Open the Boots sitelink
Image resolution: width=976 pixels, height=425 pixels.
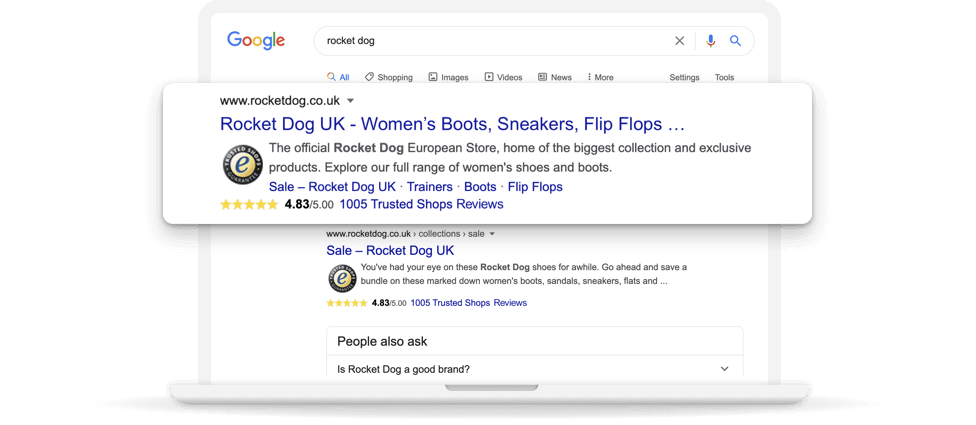pos(480,187)
